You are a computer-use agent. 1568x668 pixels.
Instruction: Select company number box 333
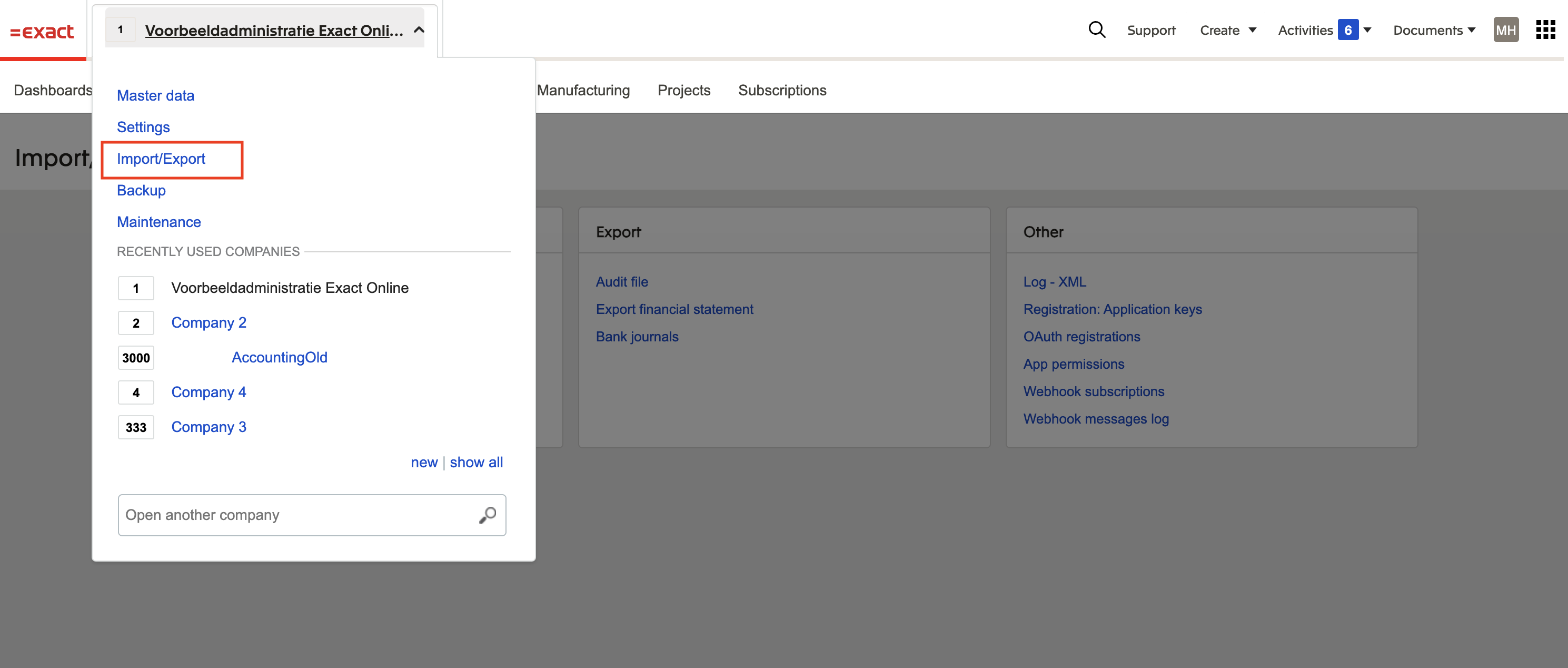[x=136, y=427]
